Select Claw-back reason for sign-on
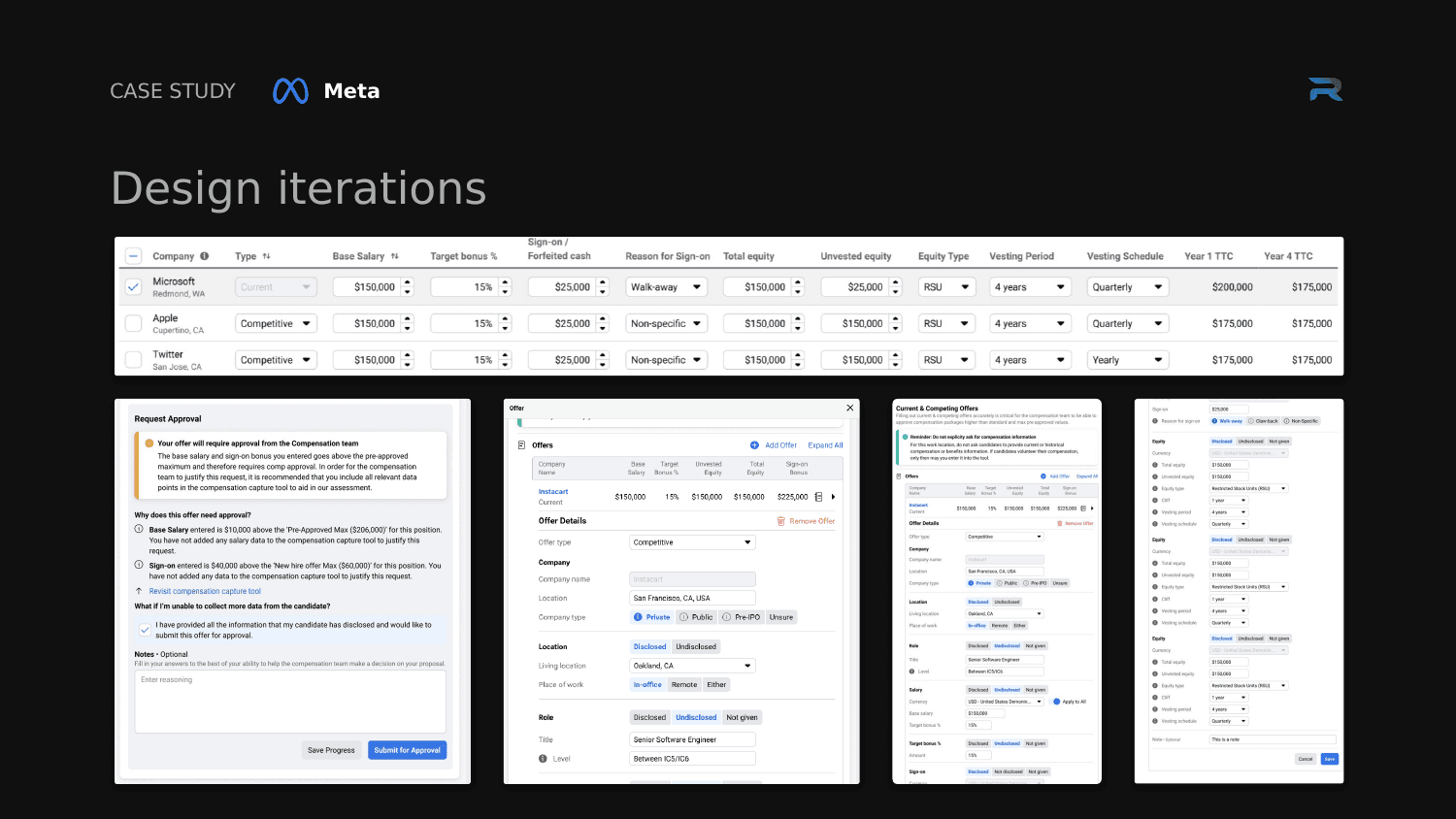The image size is (1456, 819). [x=1263, y=421]
